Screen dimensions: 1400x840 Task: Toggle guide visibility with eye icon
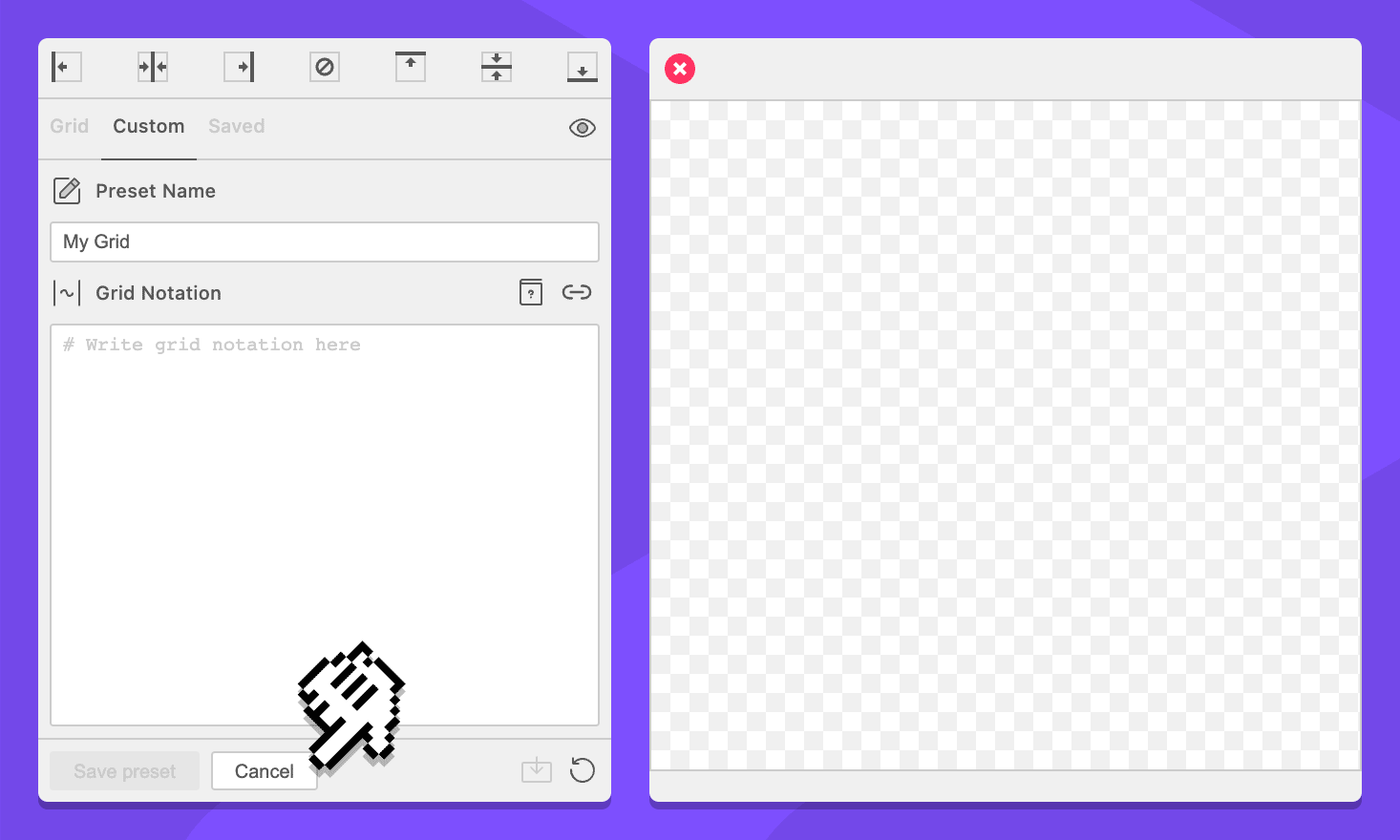[582, 128]
